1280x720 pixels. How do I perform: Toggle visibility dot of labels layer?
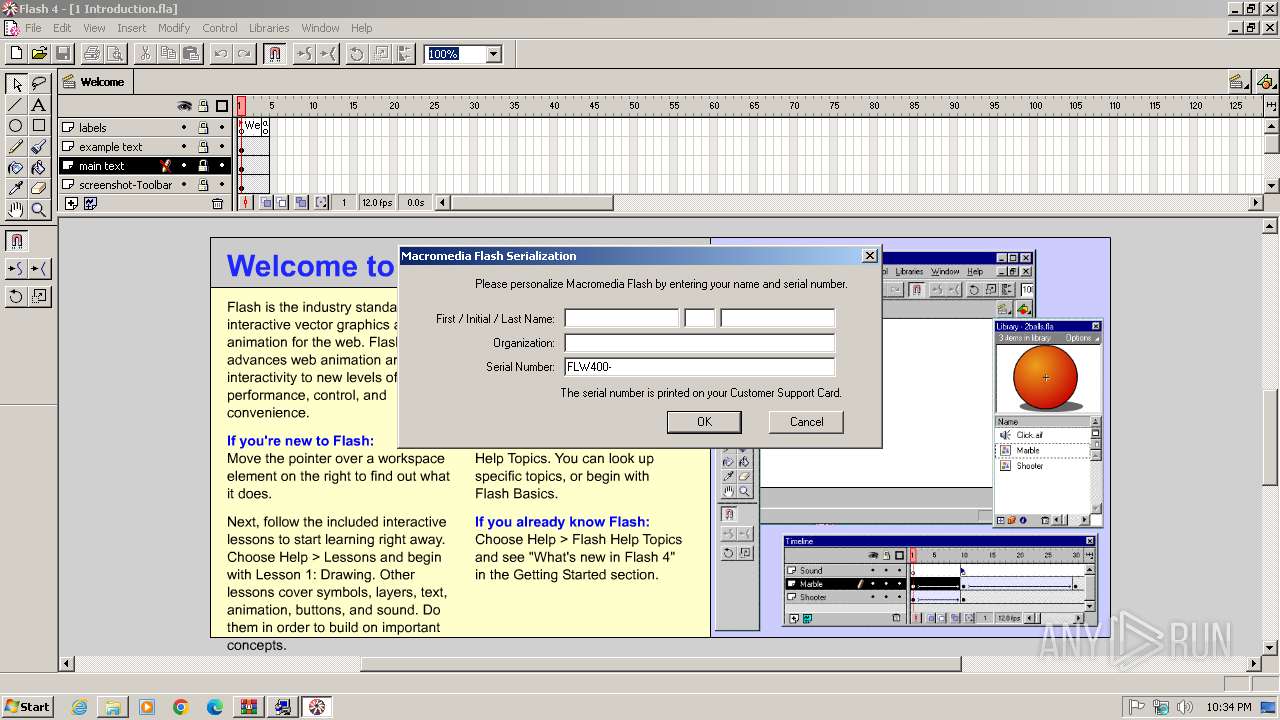point(184,128)
